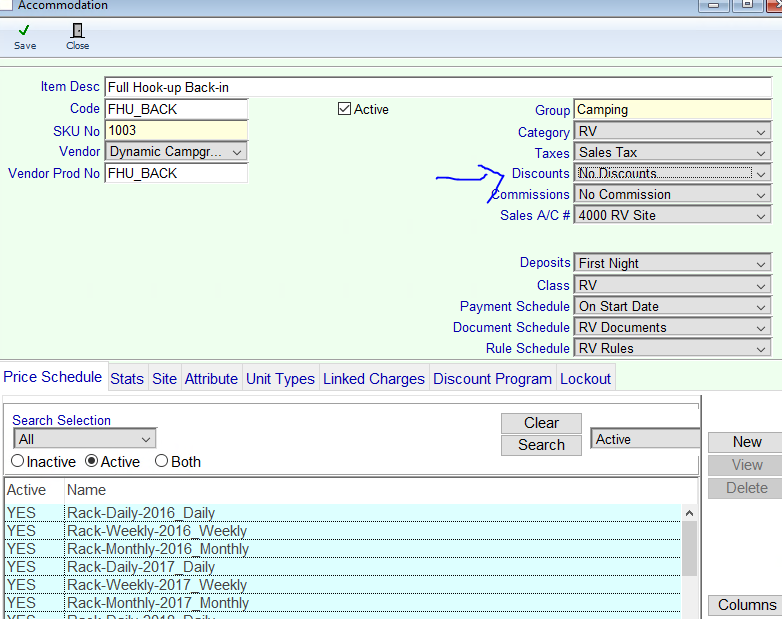Viewport: 782px width, 619px height.
Task: Click the Save checkmark icon
Action: click(x=24, y=30)
